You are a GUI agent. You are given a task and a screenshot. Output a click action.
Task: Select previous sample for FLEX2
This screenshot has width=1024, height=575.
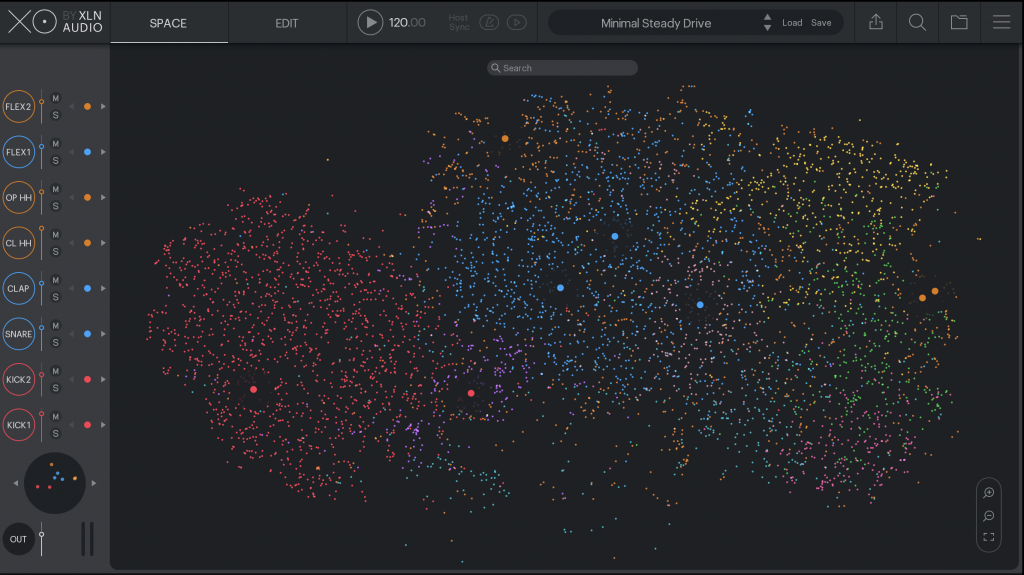[x=72, y=107]
